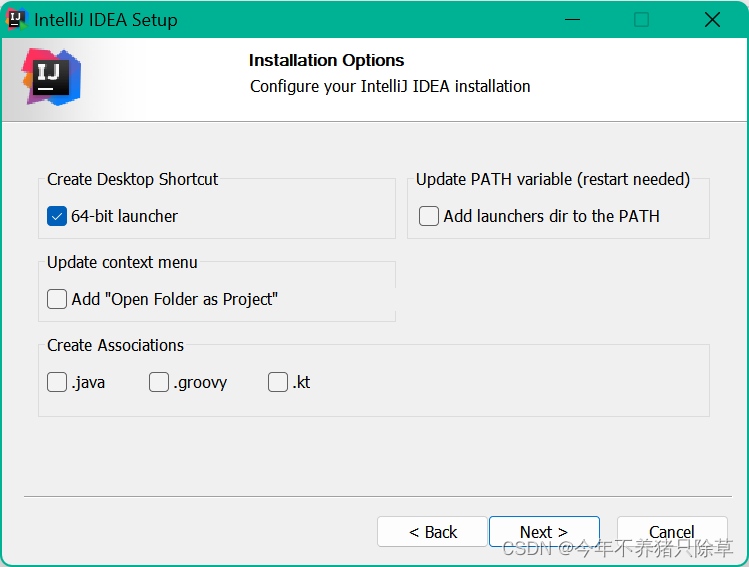Click the "Installation Options" heading

pyautogui.click(x=326, y=61)
